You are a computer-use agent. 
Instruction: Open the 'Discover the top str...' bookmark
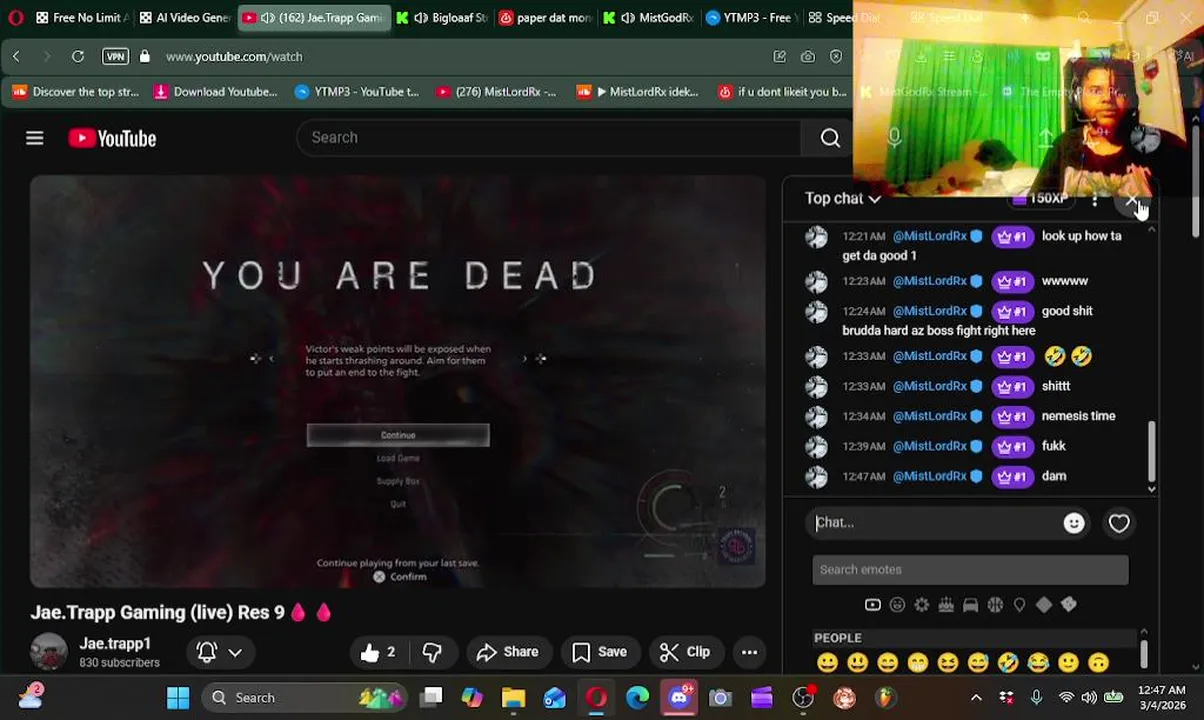[76, 92]
